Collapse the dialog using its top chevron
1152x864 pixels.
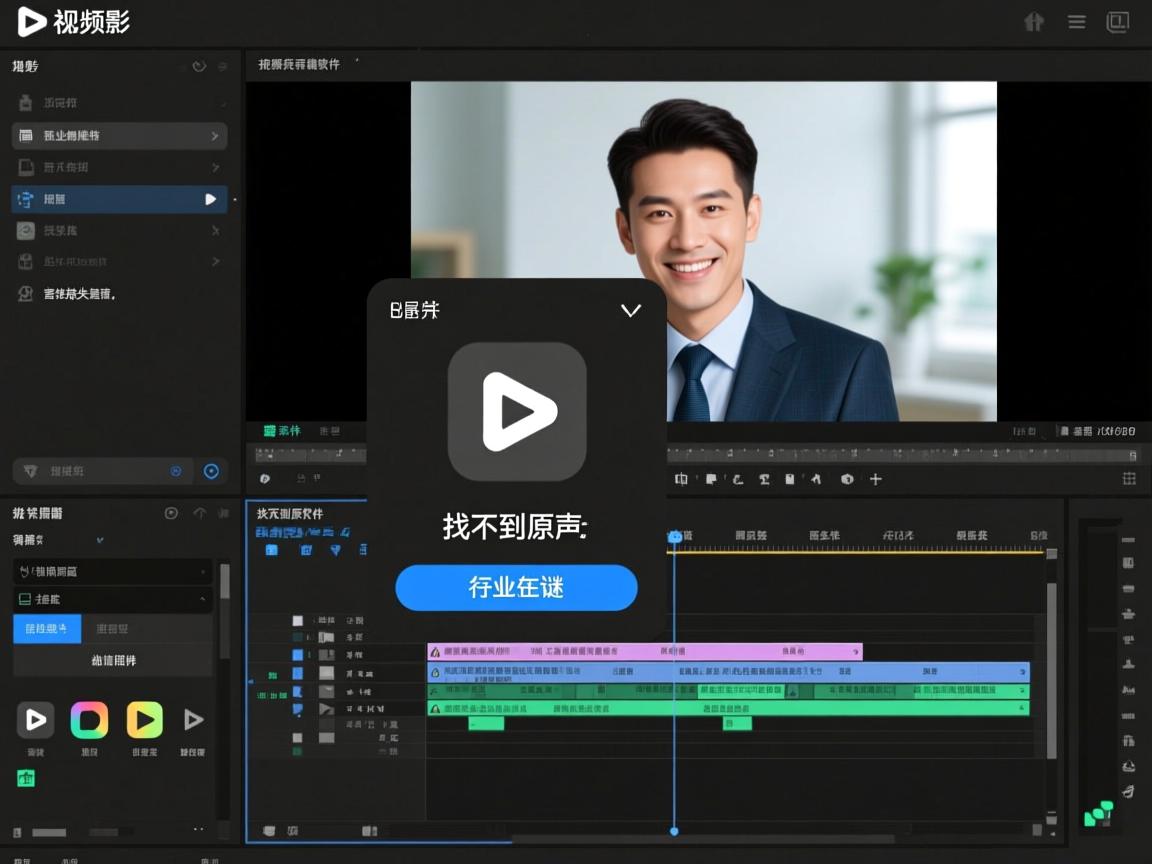[630, 311]
